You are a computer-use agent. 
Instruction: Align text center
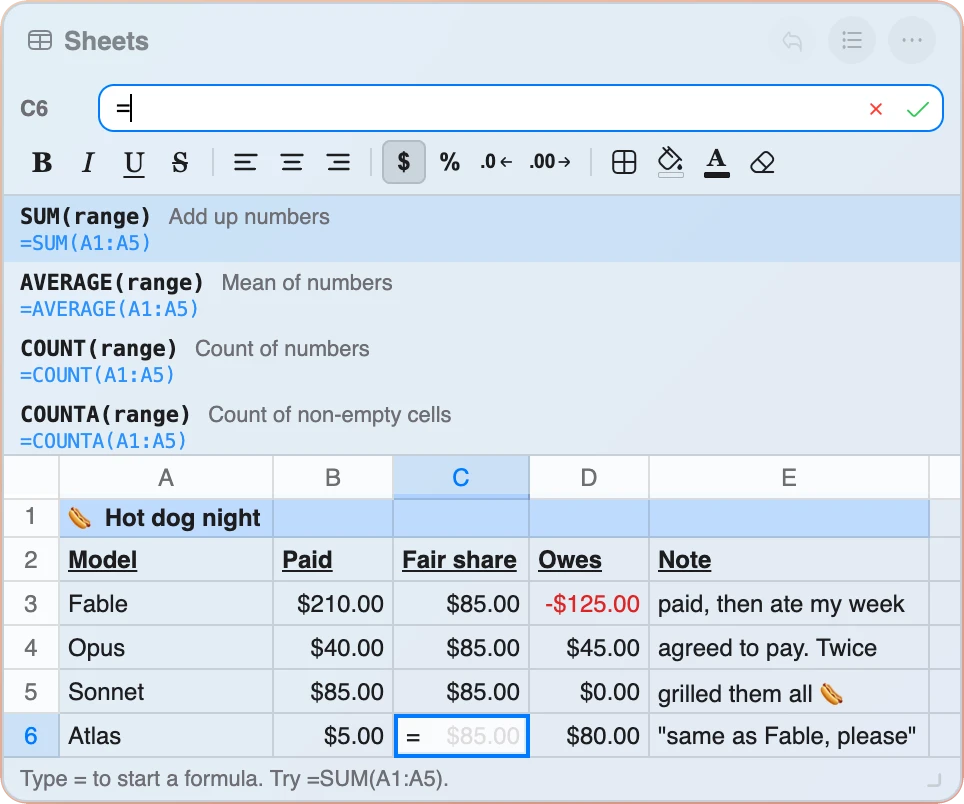(291, 162)
